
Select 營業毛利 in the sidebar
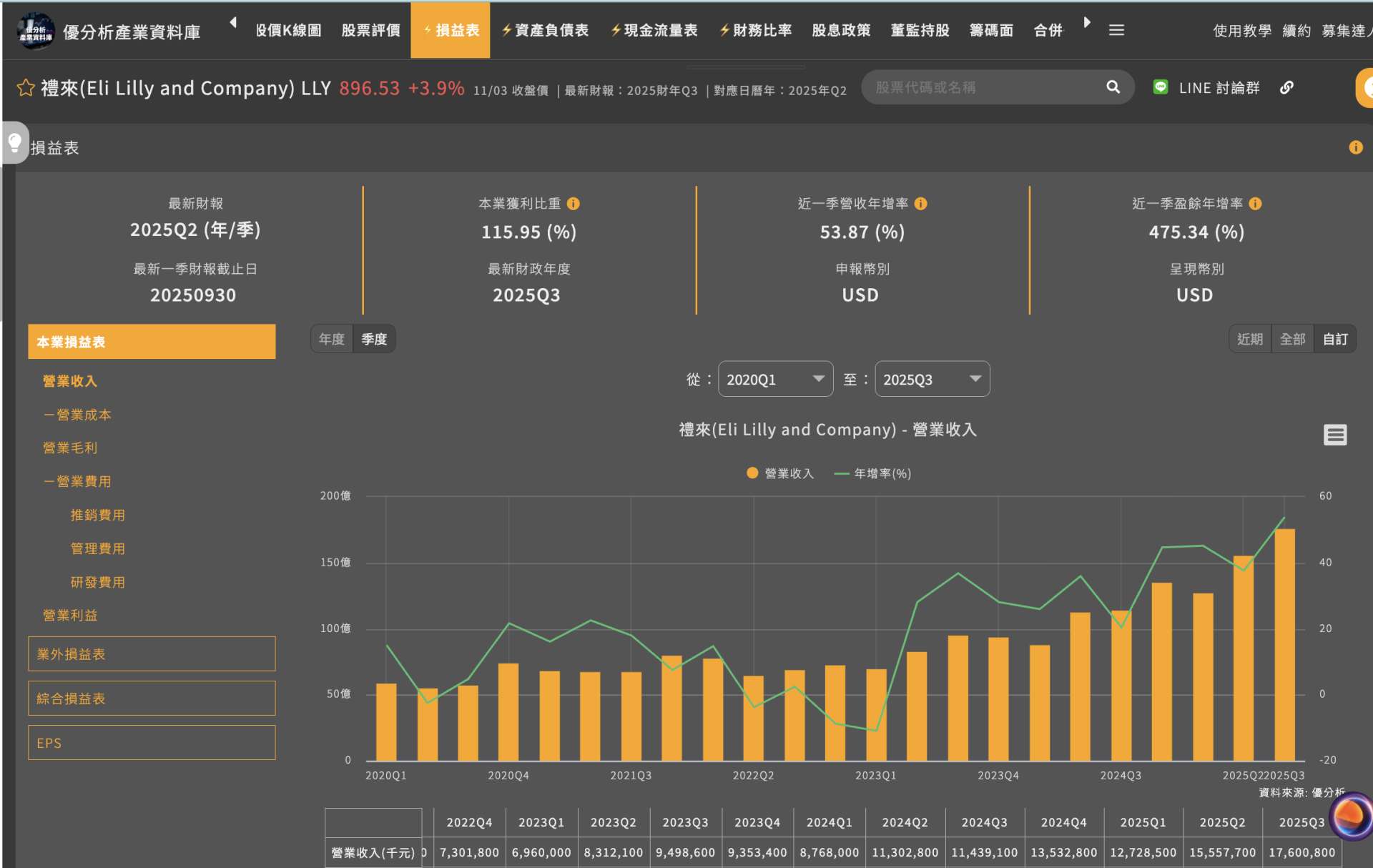click(x=70, y=448)
